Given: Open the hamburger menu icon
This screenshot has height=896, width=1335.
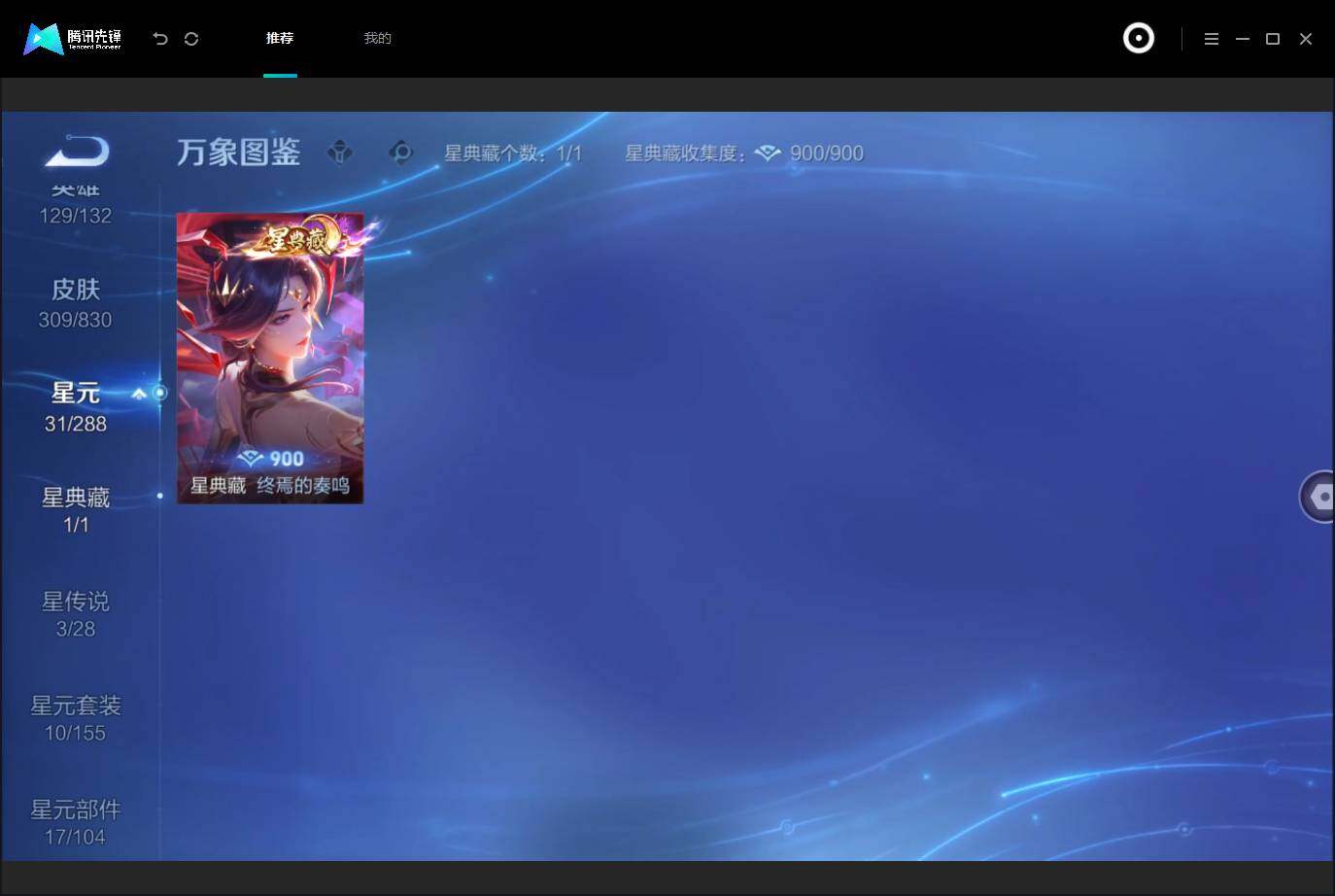Looking at the screenshot, I should click(1211, 39).
